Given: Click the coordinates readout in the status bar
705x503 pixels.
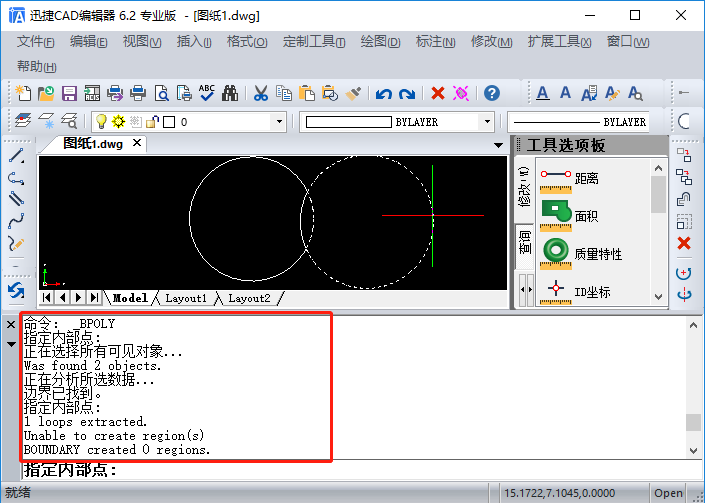Looking at the screenshot, I should pyautogui.click(x=560, y=493).
